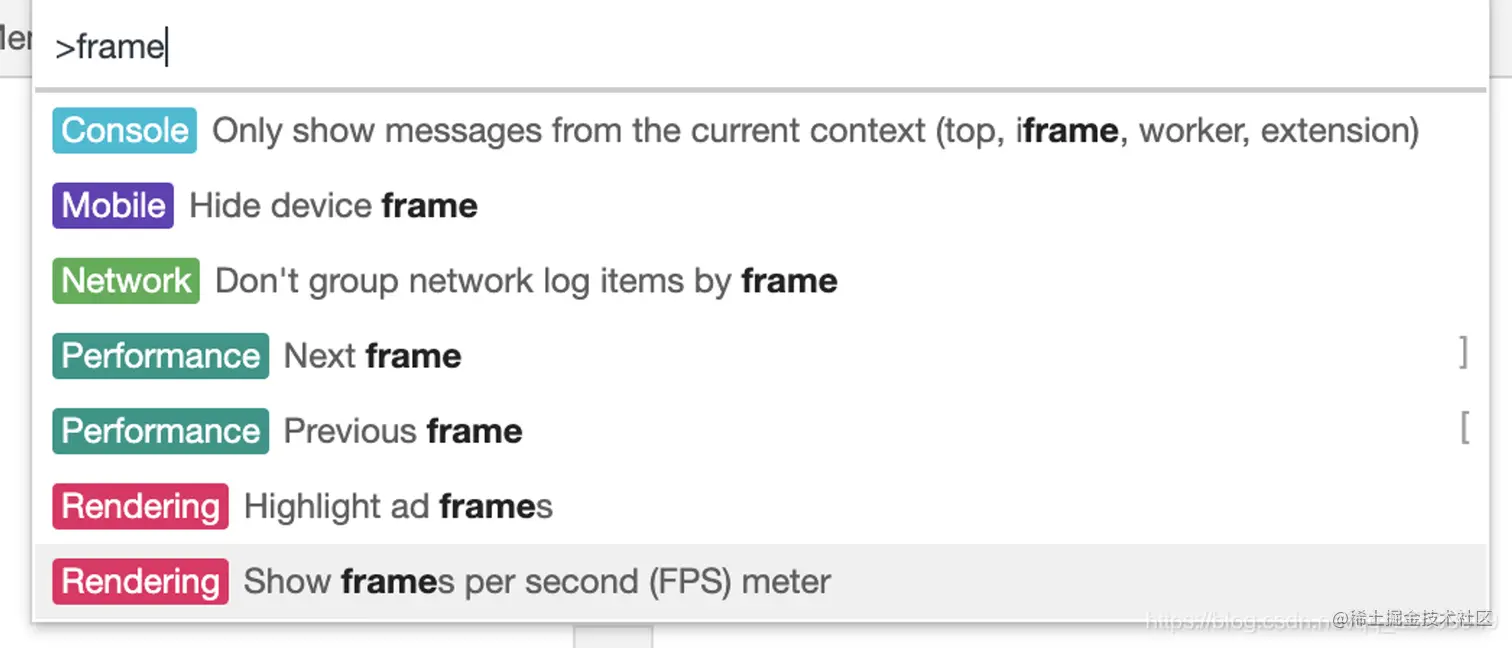This screenshot has width=1512, height=648.
Task: Click the Rendering badge beside the FPS meter command
Action: [x=140, y=581]
